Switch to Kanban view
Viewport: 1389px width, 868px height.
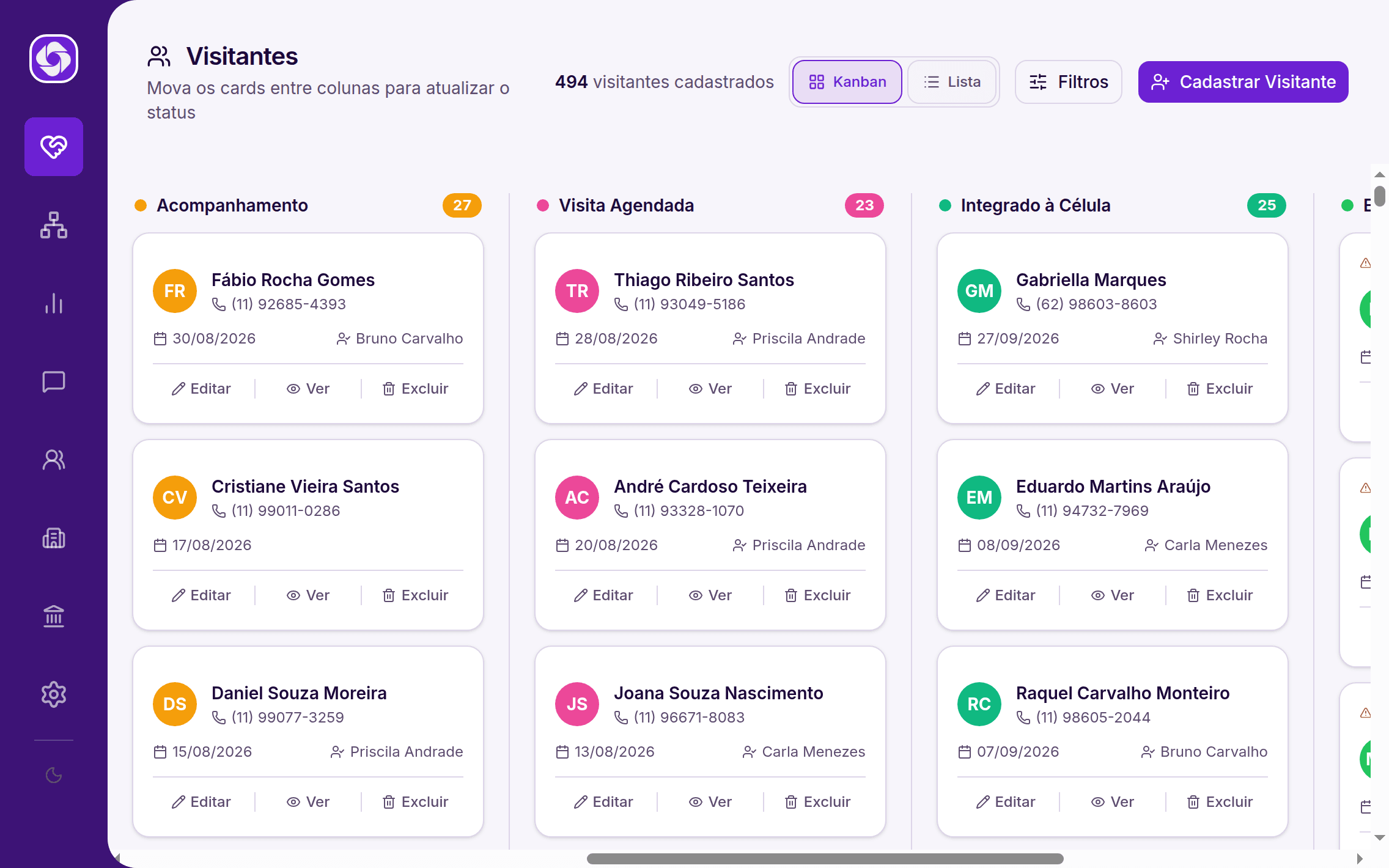pos(847,82)
